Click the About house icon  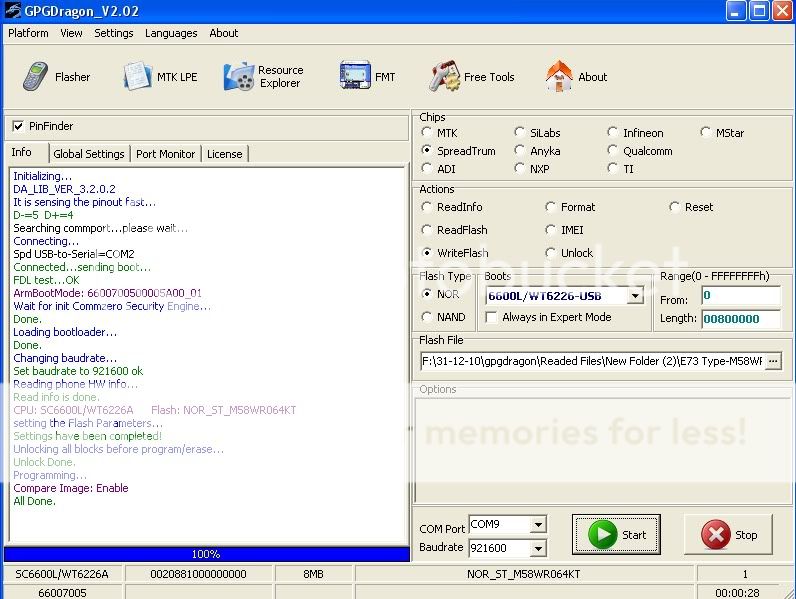coord(559,76)
